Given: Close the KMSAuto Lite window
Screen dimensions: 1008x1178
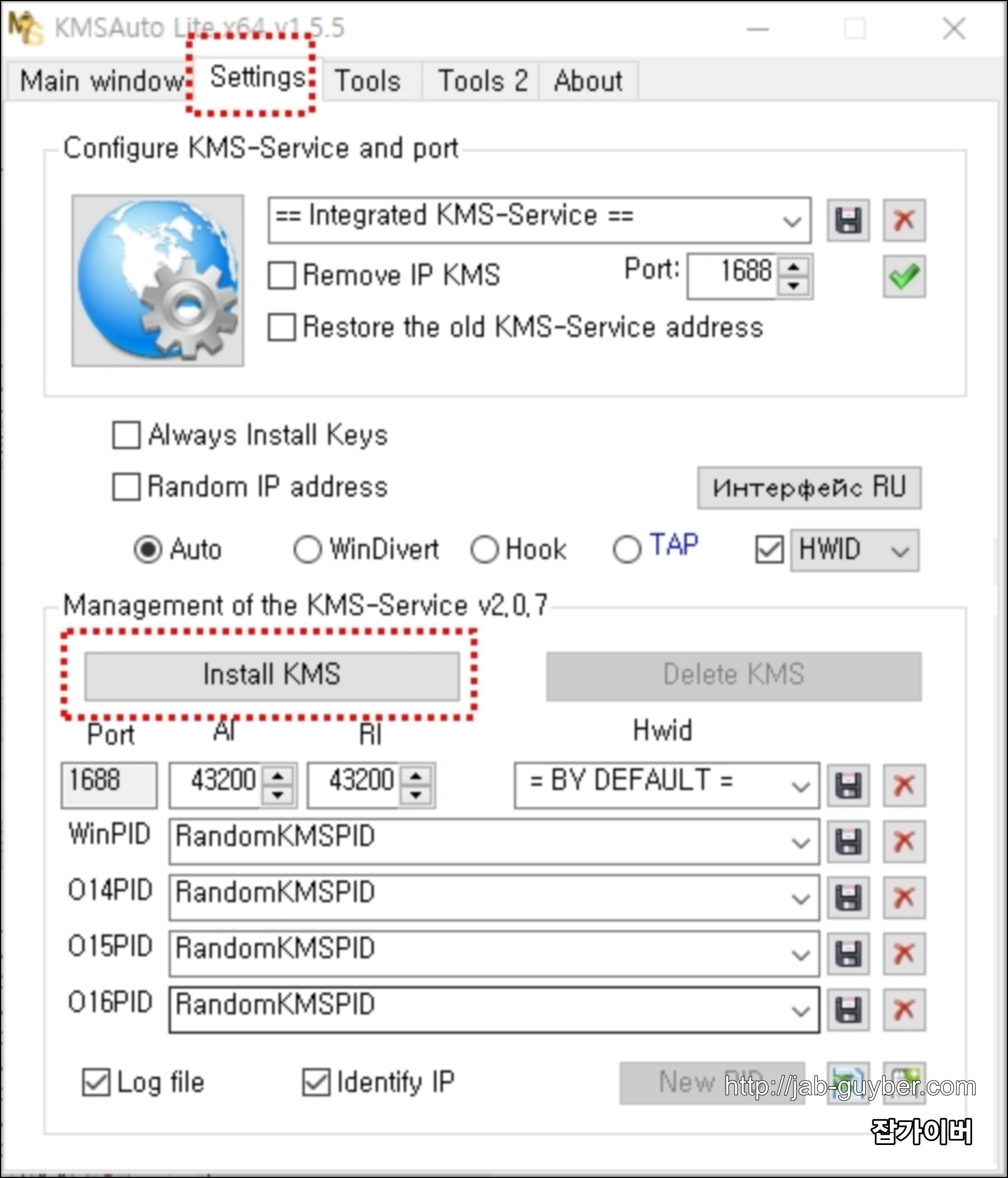Looking at the screenshot, I should coord(954,29).
